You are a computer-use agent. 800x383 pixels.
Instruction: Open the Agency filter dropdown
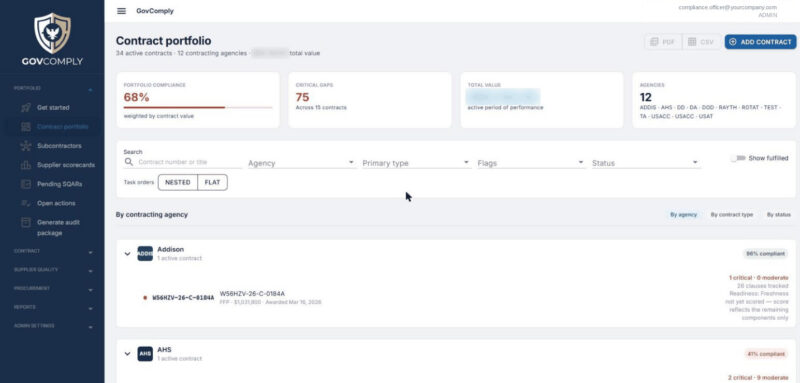tap(301, 163)
